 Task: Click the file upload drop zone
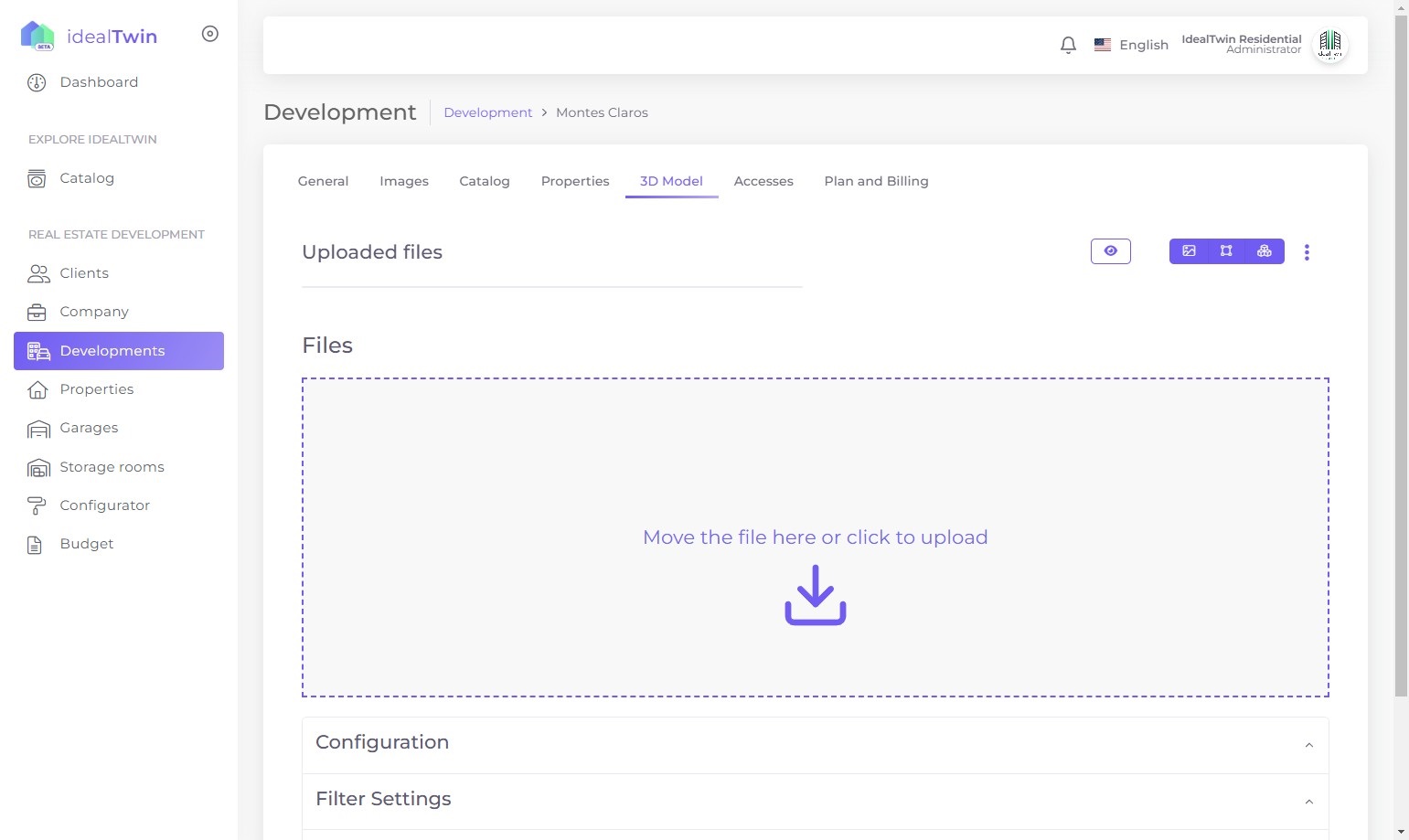(815, 537)
